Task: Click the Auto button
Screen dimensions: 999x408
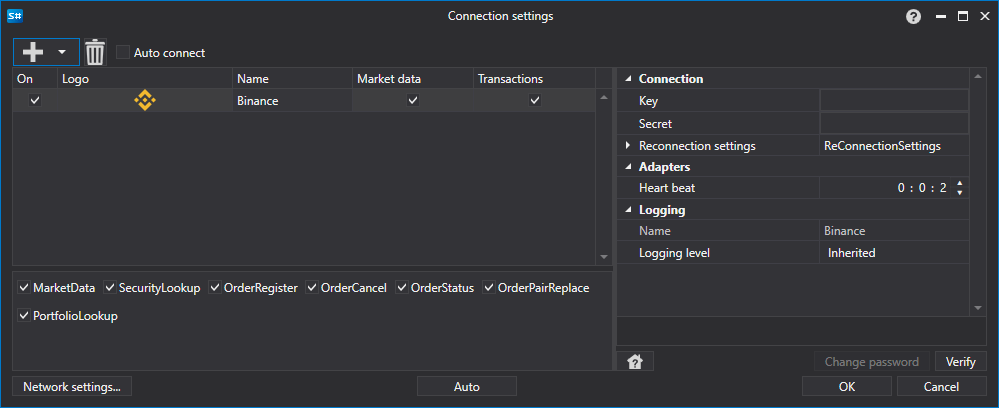Action: pos(466,386)
